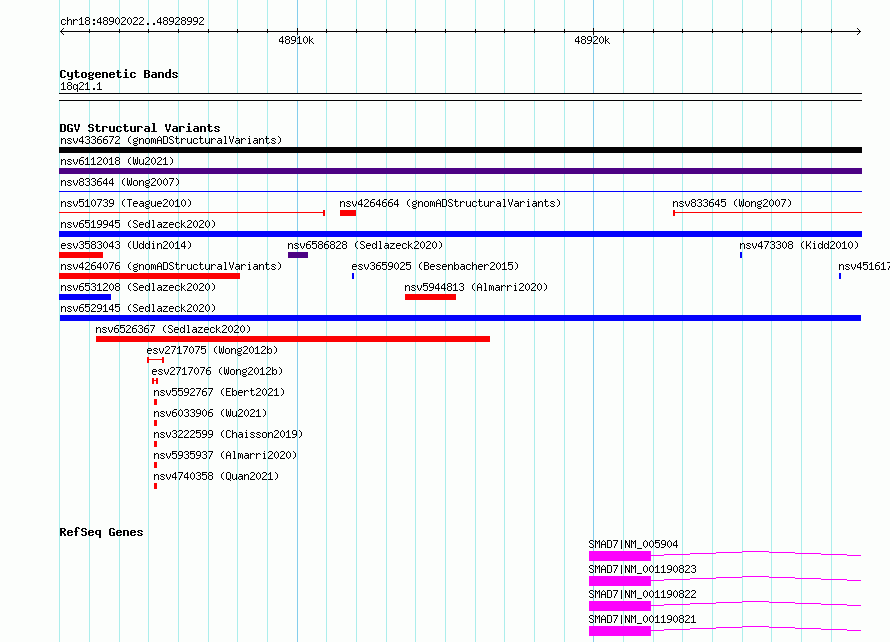The width and height of the screenshot is (890, 642).
Task: Click the red esv3583043 variant bar
Action: (81, 255)
